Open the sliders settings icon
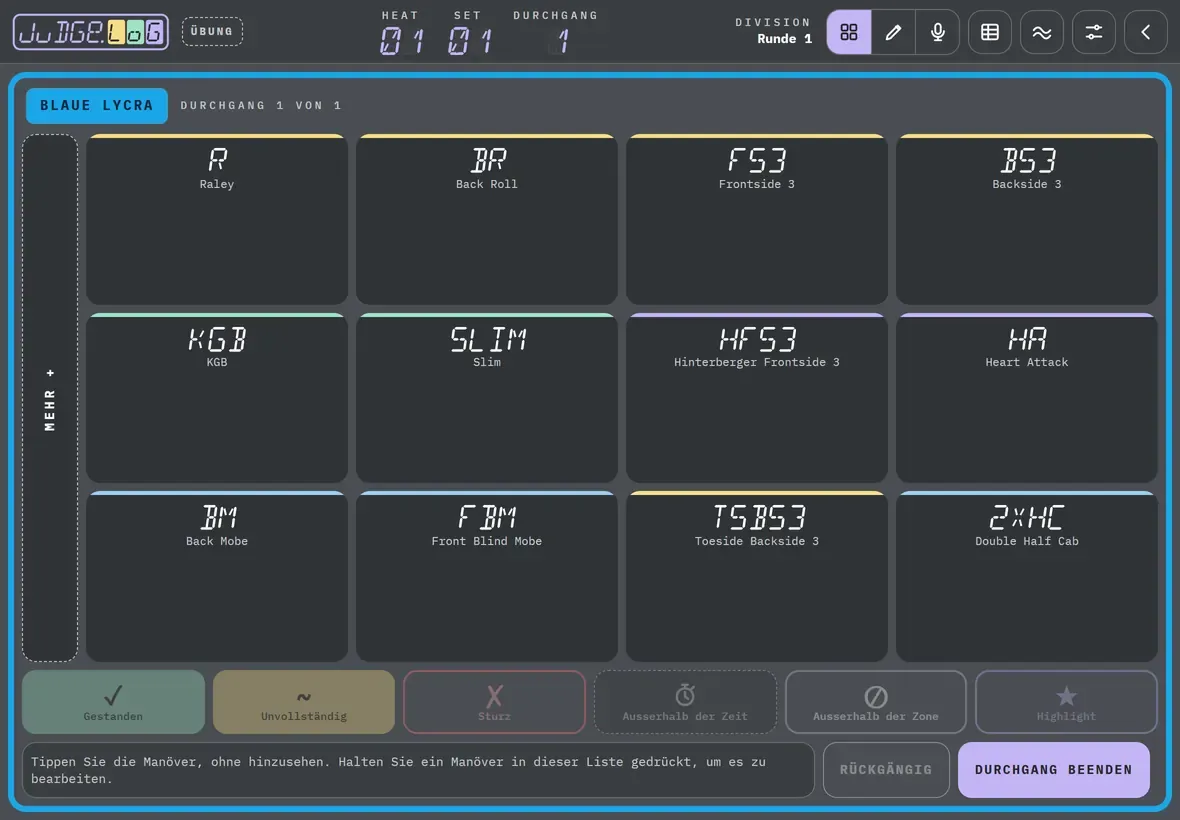This screenshot has width=1180, height=820. click(x=1093, y=32)
